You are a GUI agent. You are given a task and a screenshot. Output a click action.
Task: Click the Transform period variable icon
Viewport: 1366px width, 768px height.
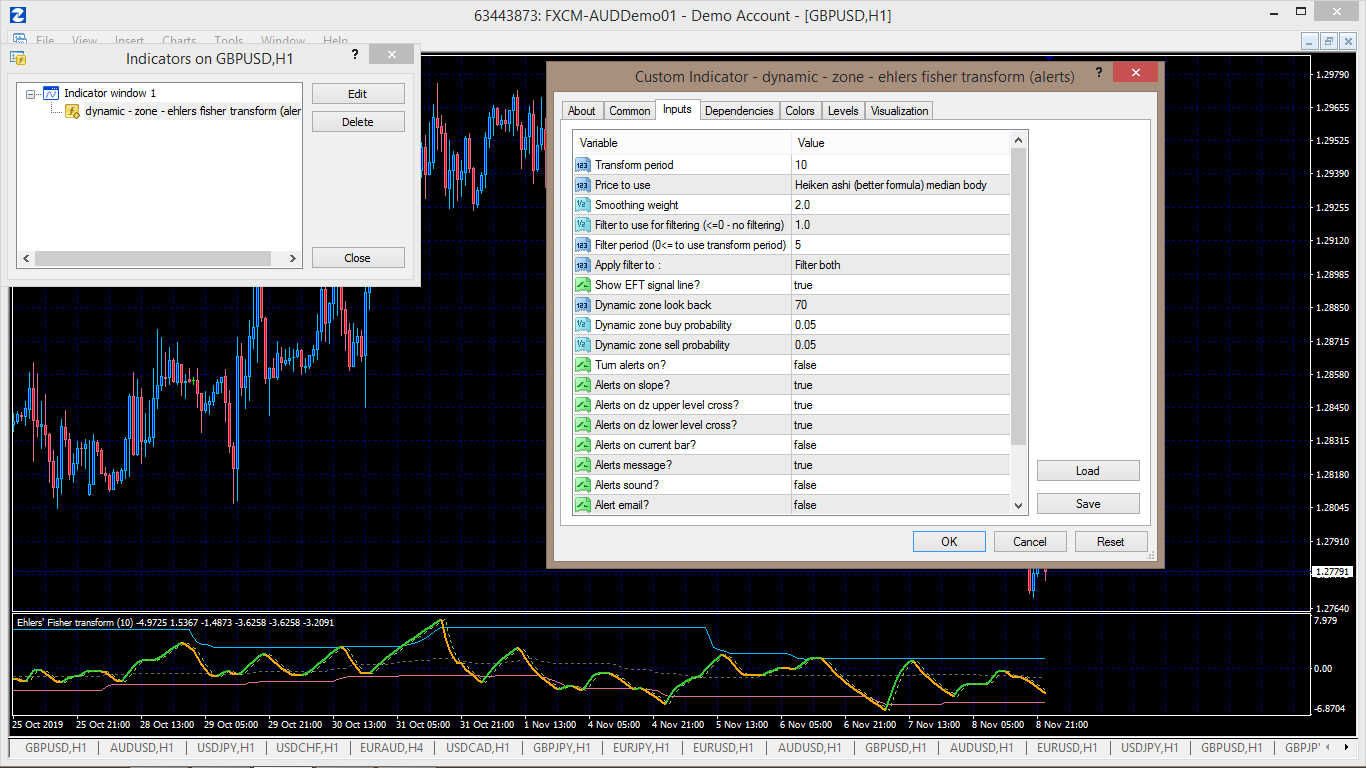tap(583, 165)
